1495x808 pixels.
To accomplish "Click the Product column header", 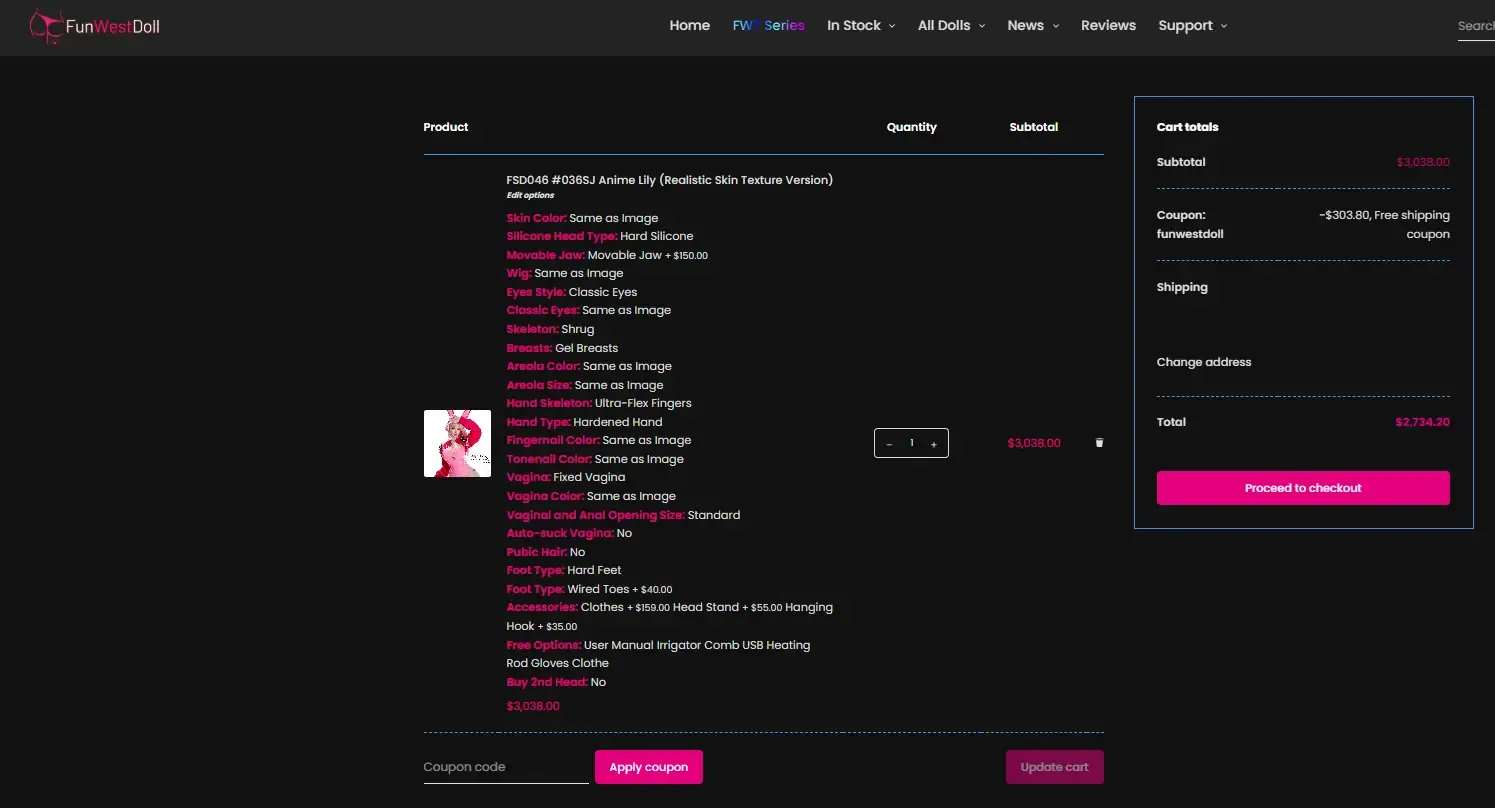I will click(446, 127).
